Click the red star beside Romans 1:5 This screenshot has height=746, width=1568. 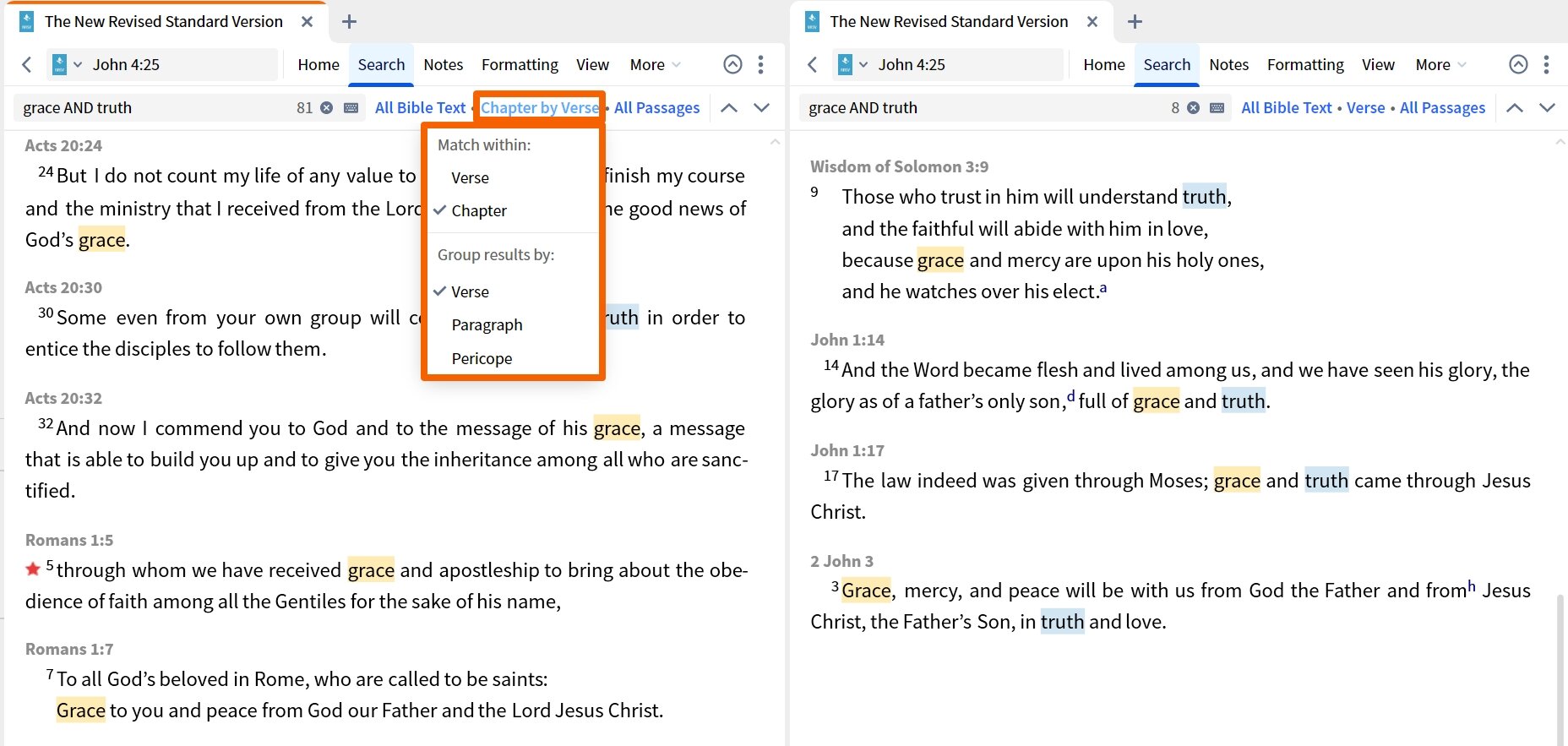click(x=33, y=569)
